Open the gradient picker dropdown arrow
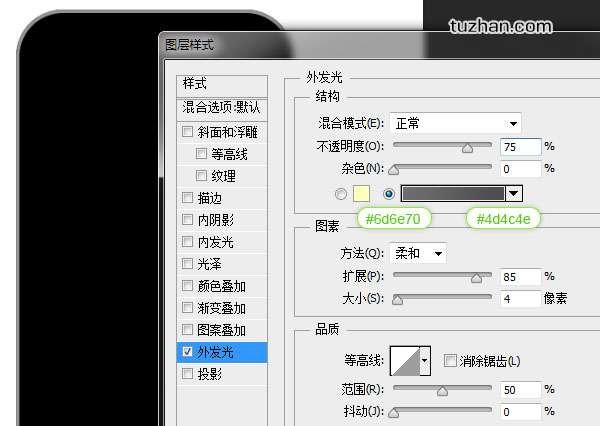 (x=514, y=194)
